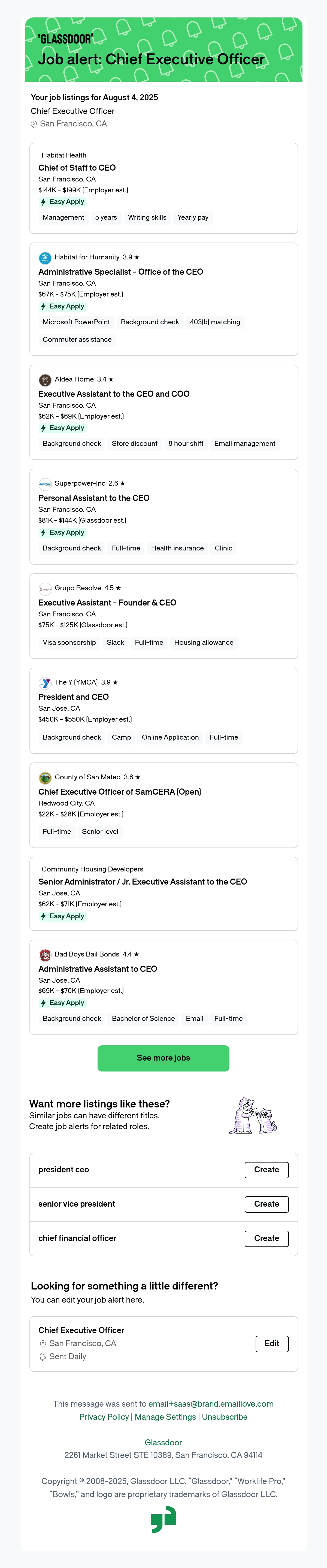Click the Unsubscribe link
327x1568 pixels.
click(x=225, y=1417)
